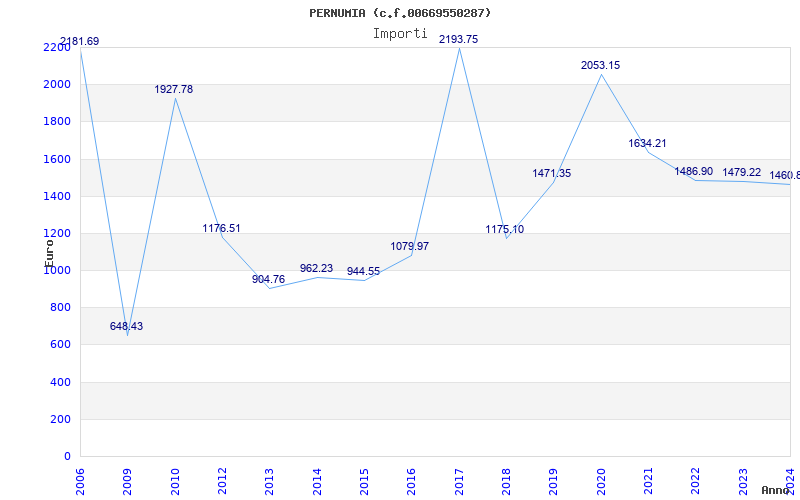Image resolution: width=800 pixels, height=500 pixels.
Task: Click the 1175.10 data label
Action: (505, 230)
